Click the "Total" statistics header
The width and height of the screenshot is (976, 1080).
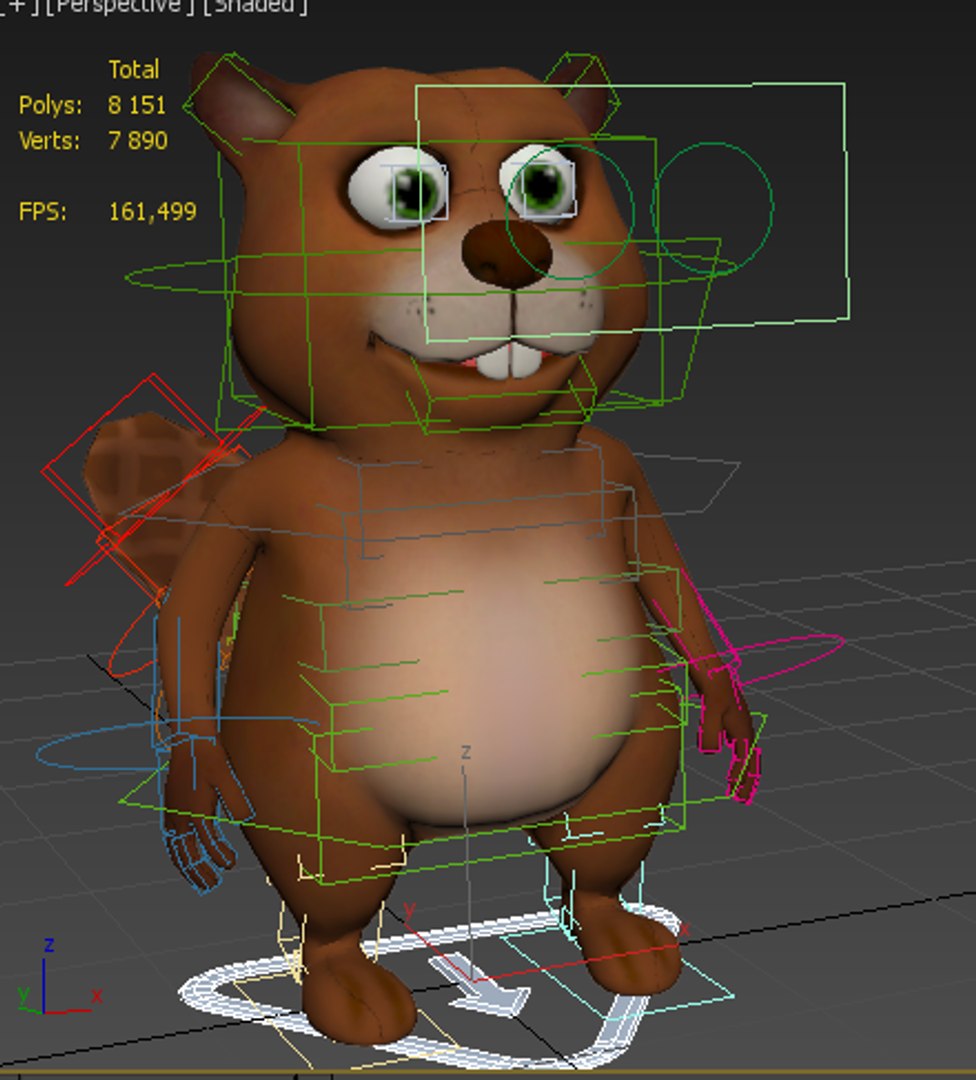[x=134, y=70]
